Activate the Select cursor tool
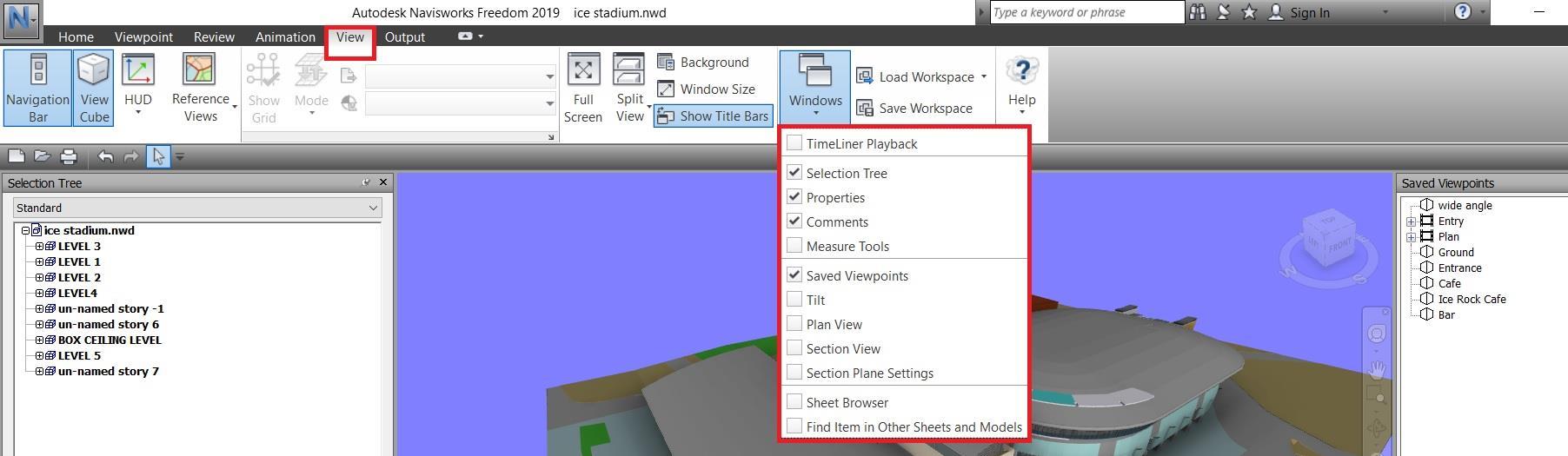Viewport: 1568px width, 456px height. pos(157,156)
